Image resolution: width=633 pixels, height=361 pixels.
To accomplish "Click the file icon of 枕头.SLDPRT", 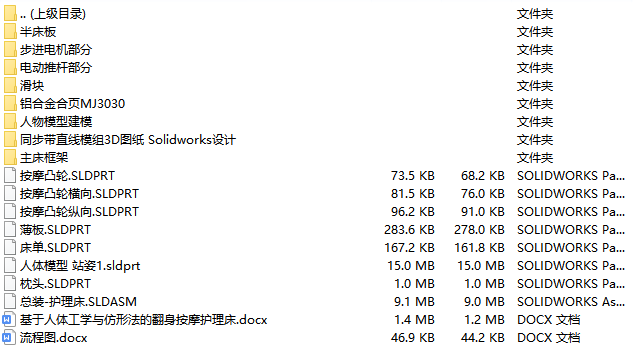I will [10, 283].
